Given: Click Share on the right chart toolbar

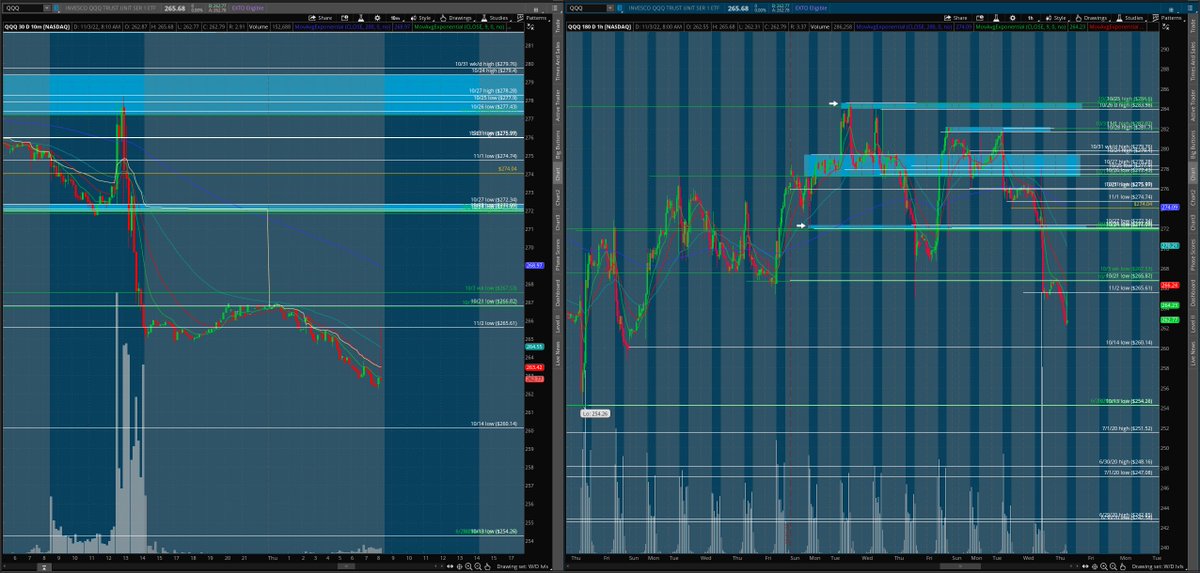Looking at the screenshot, I should [x=959, y=18].
